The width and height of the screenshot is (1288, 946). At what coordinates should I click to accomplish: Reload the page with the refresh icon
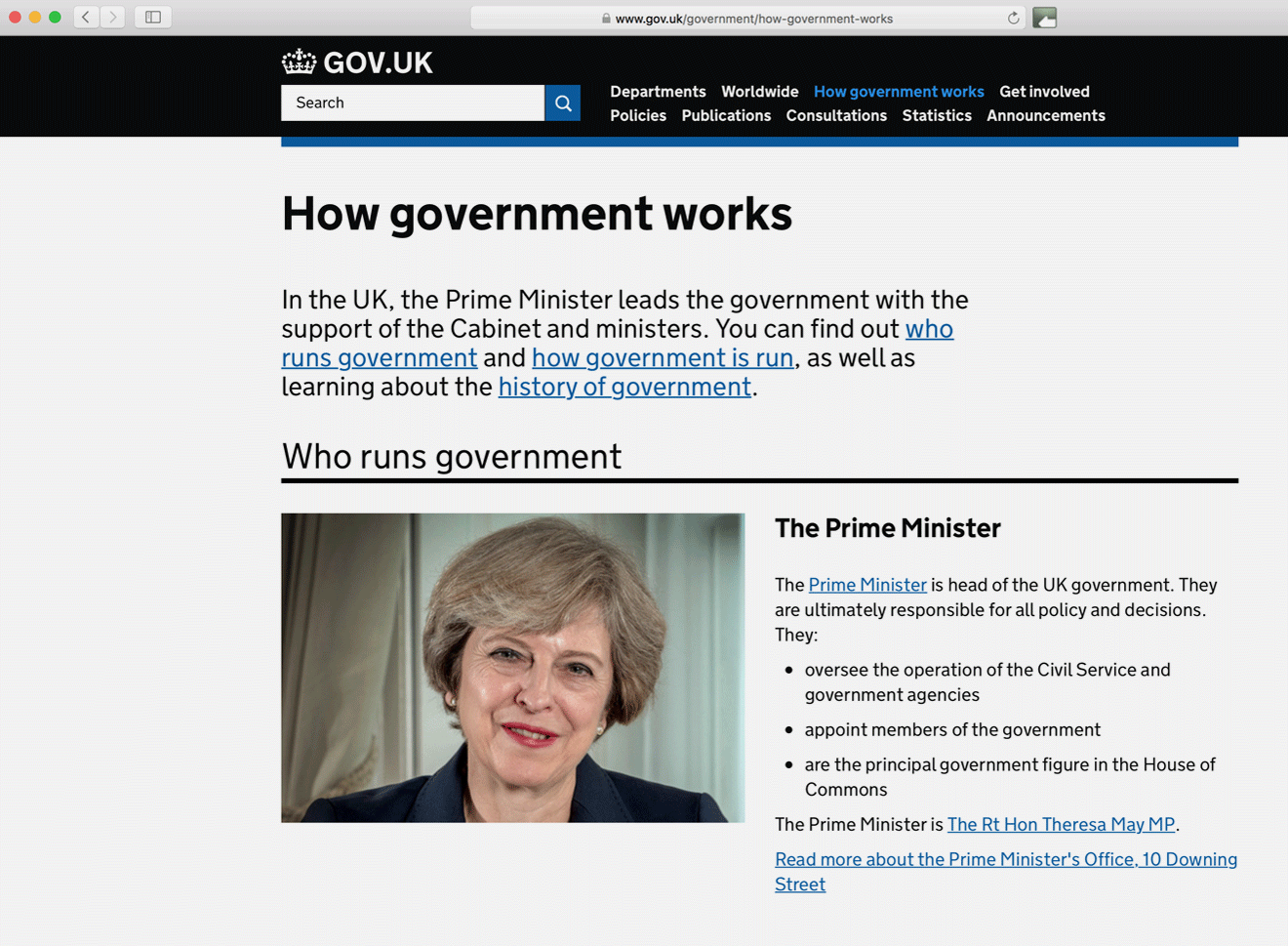(x=1013, y=19)
